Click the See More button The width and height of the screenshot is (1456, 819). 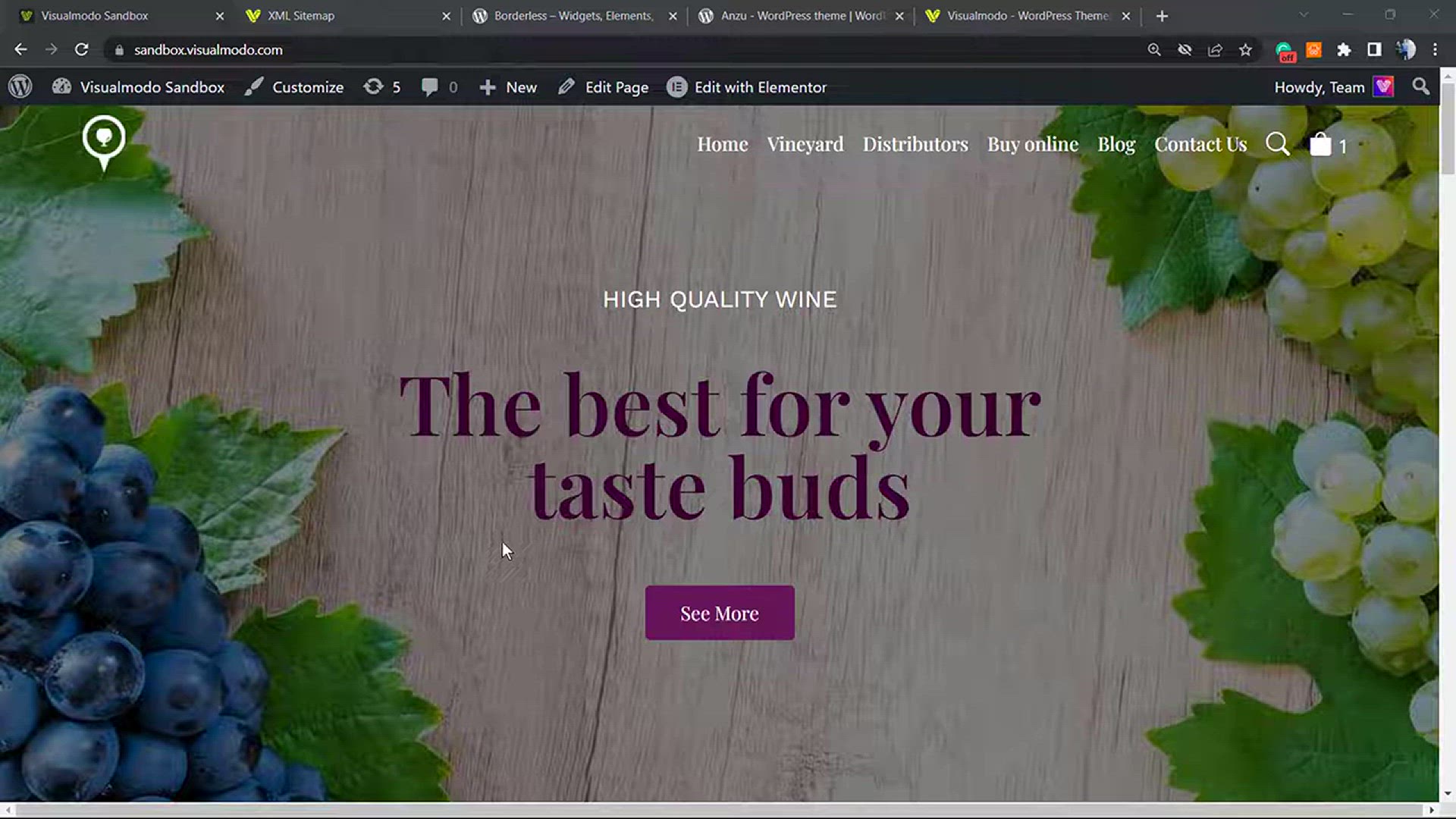[720, 613]
